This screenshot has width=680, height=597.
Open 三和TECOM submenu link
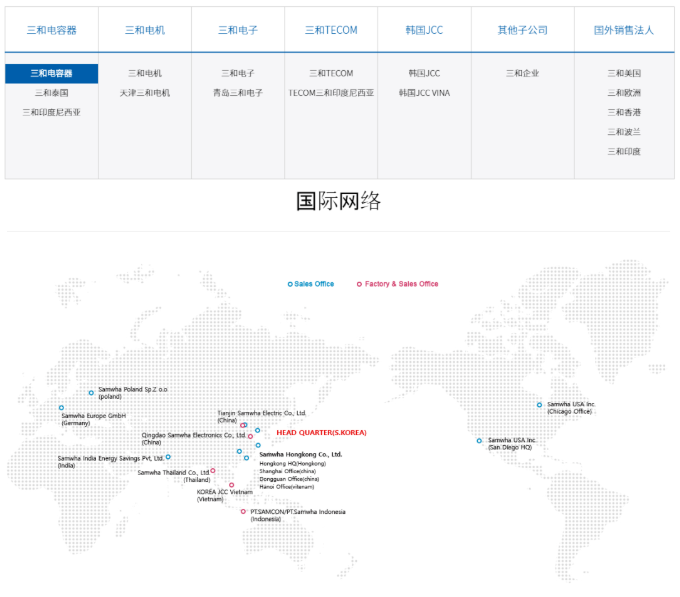coord(331,73)
